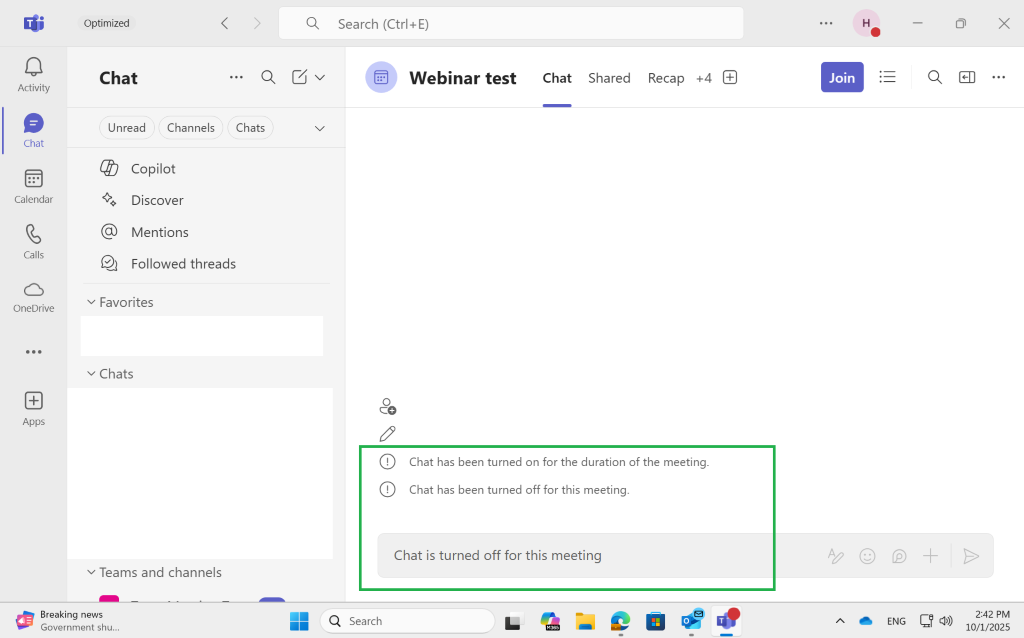This screenshot has width=1024, height=638.
Task: Join the Webinar test meeting
Action: click(x=842, y=77)
